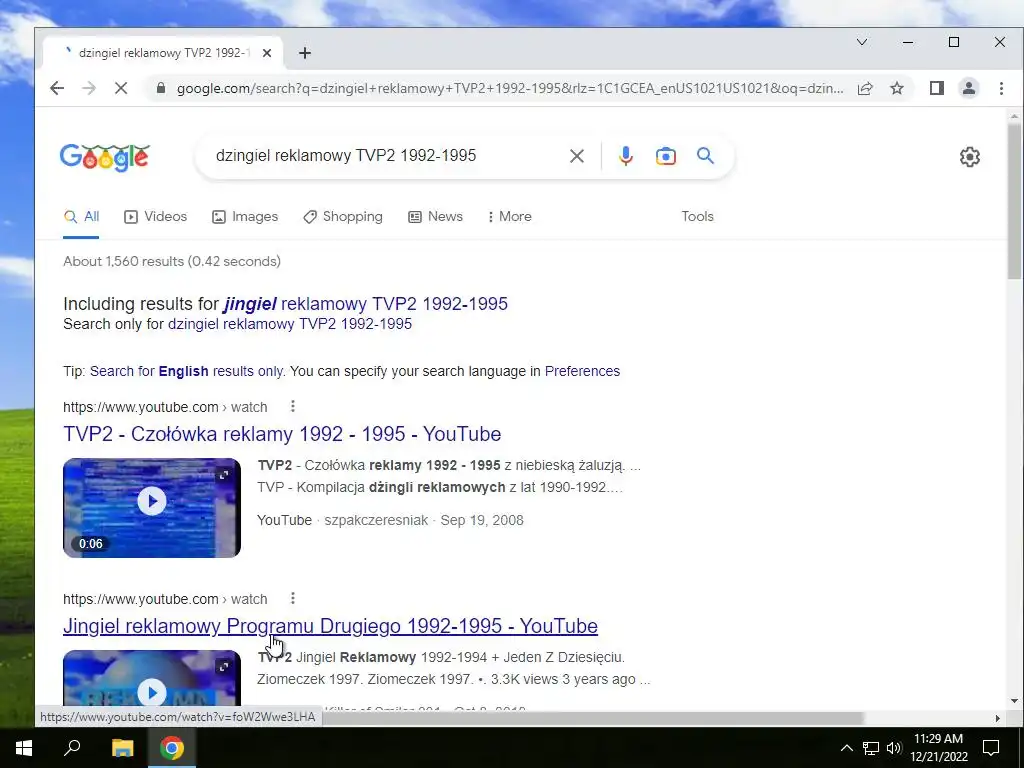This screenshot has height=768, width=1024.
Task: Switch to the Shopping results tab
Action: (x=343, y=217)
